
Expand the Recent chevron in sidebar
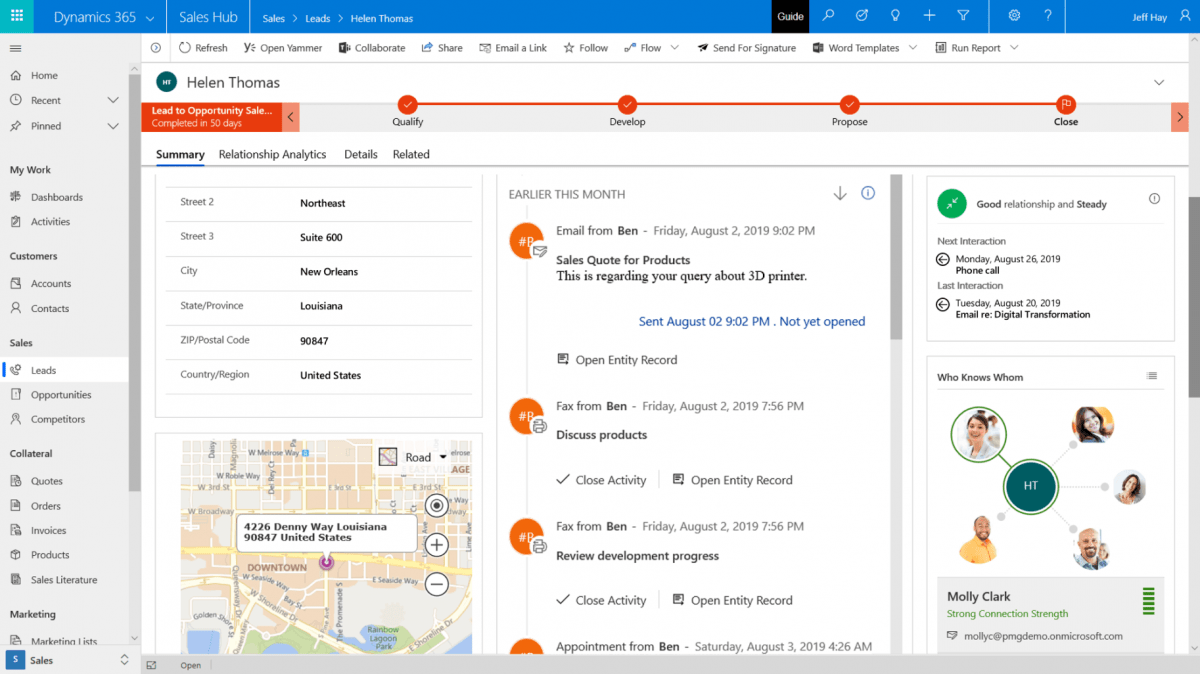tap(113, 101)
